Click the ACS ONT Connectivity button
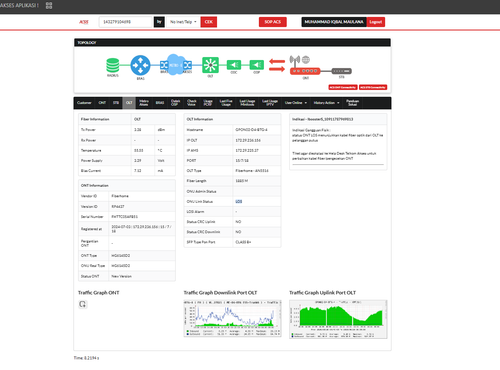 pos(343,87)
